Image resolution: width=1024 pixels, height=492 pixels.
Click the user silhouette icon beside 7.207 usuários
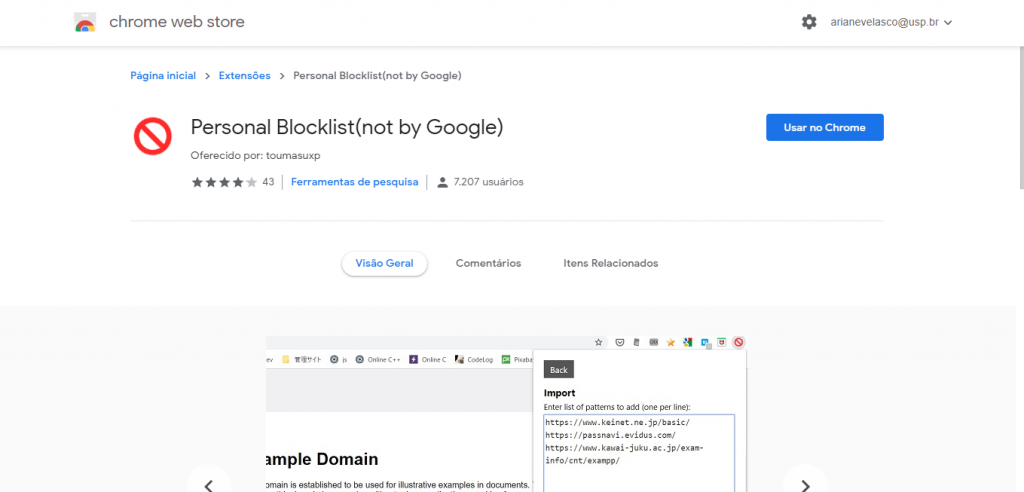(x=442, y=182)
